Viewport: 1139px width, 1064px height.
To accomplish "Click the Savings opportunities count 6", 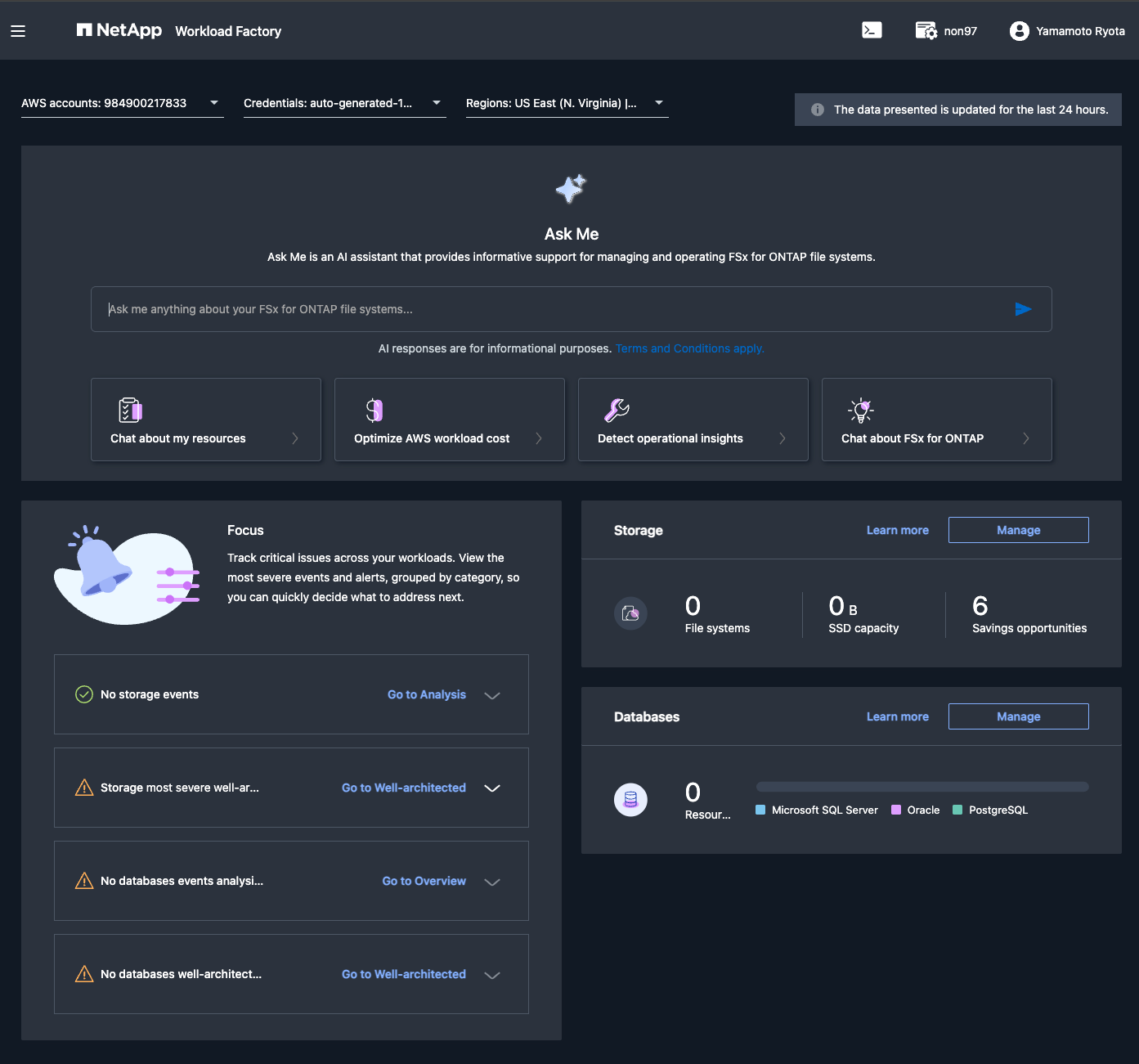I will click(980, 606).
